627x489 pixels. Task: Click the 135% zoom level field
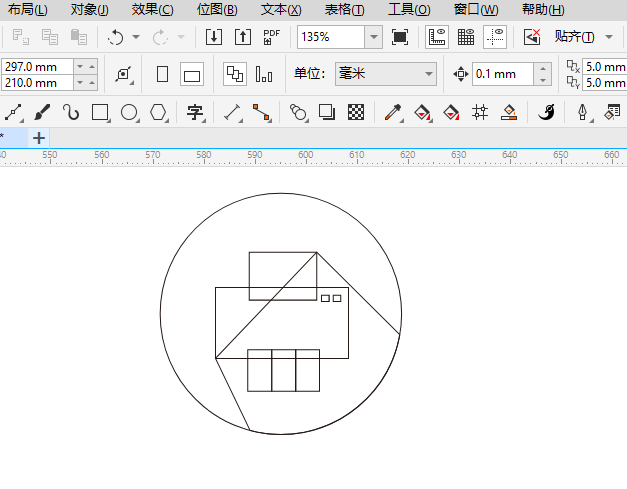pos(331,37)
